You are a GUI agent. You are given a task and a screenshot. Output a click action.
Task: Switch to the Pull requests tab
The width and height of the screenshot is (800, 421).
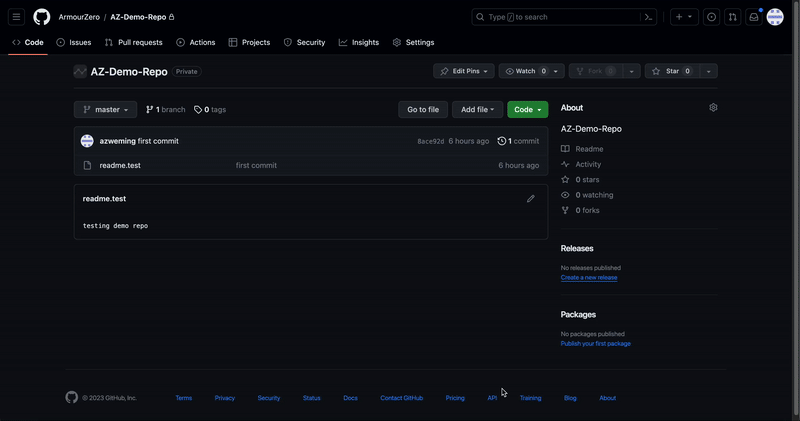pyautogui.click(x=134, y=42)
